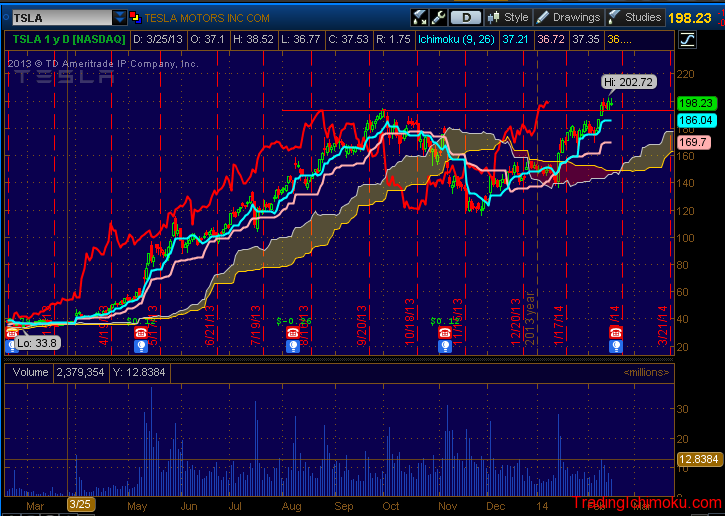Click the H: 38.52 high price readout
725x516 pixels.
coord(253,40)
